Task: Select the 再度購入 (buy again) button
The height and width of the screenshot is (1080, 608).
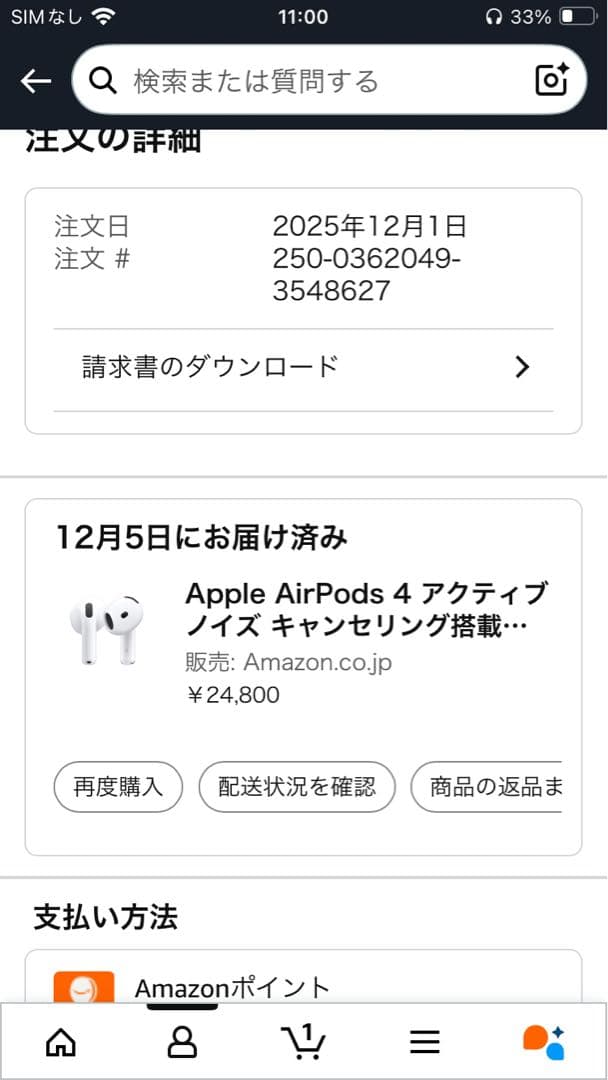Action: (117, 787)
